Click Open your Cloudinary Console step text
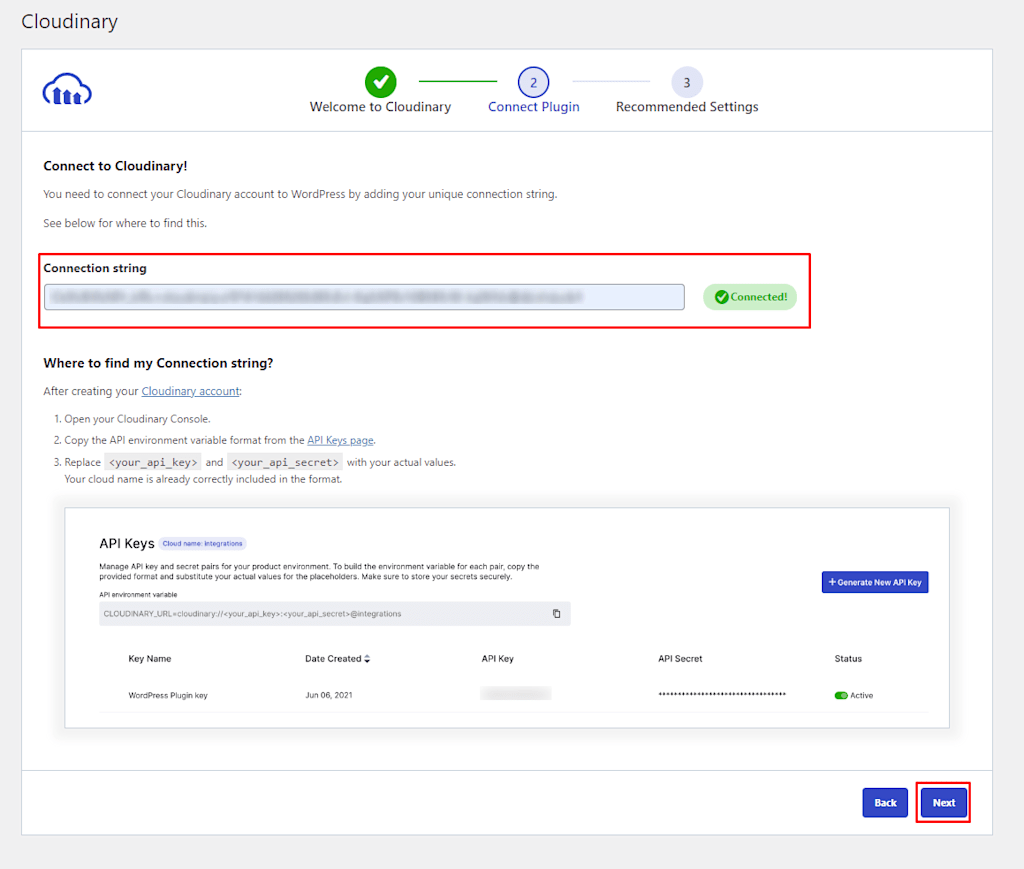Image resolution: width=1024 pixels, height=869 pixels. click(137, 419)
